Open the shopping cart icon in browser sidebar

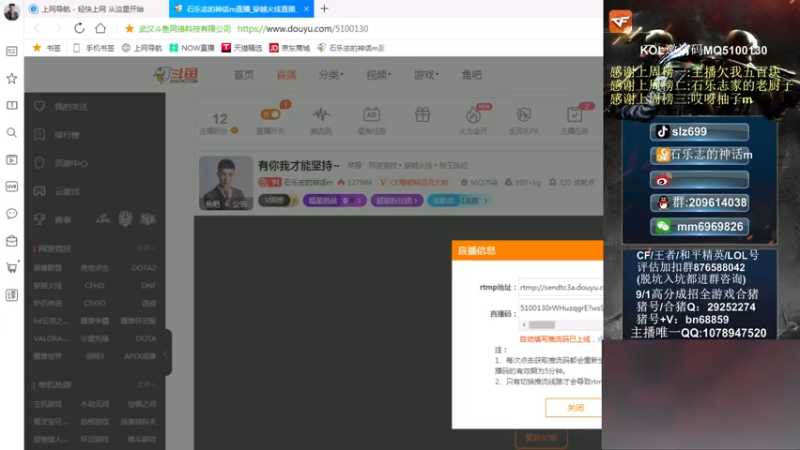12,267
